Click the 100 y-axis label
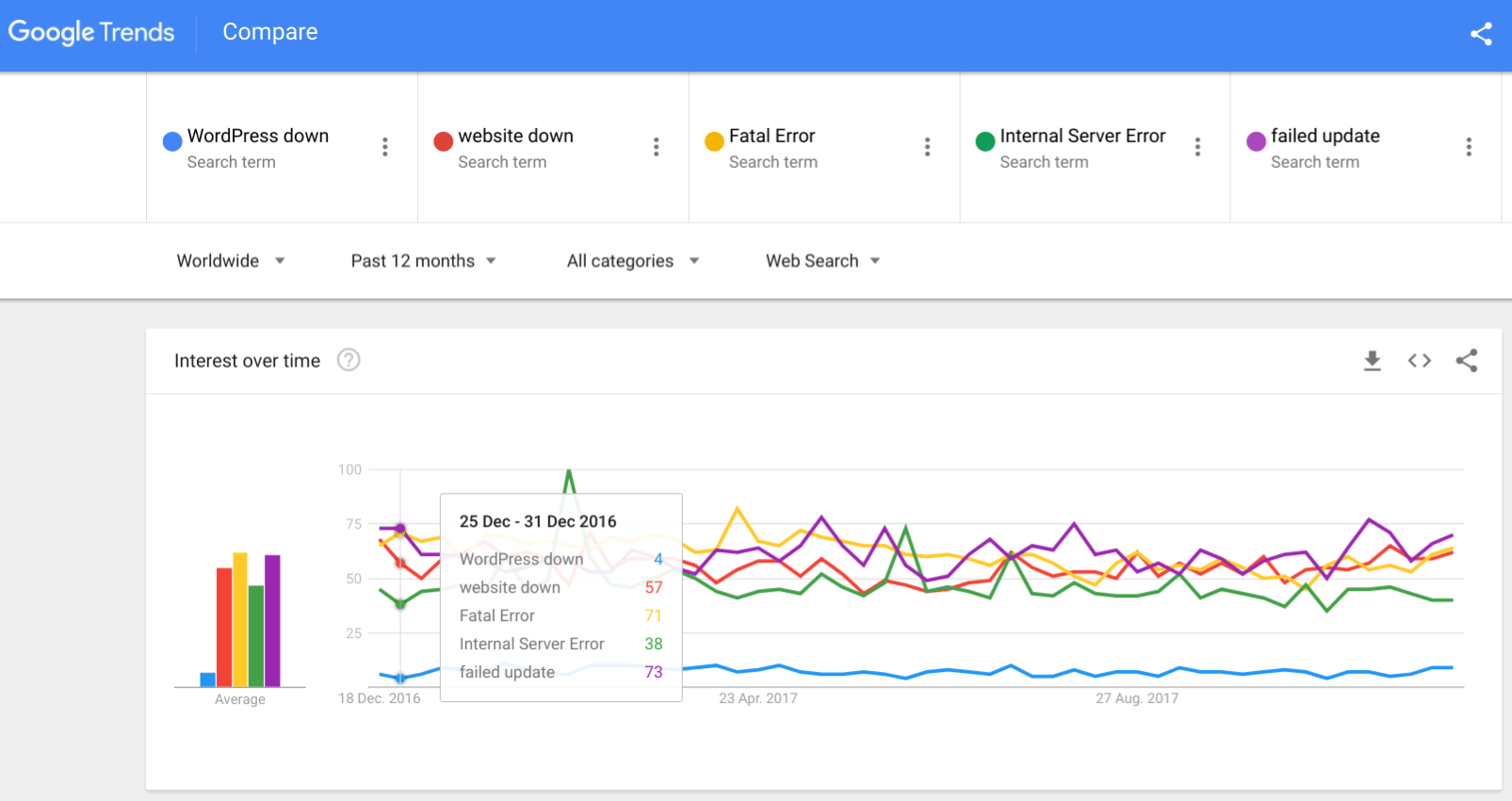The height and width of the screenshot is (801, 1512). tap(350, 469)
